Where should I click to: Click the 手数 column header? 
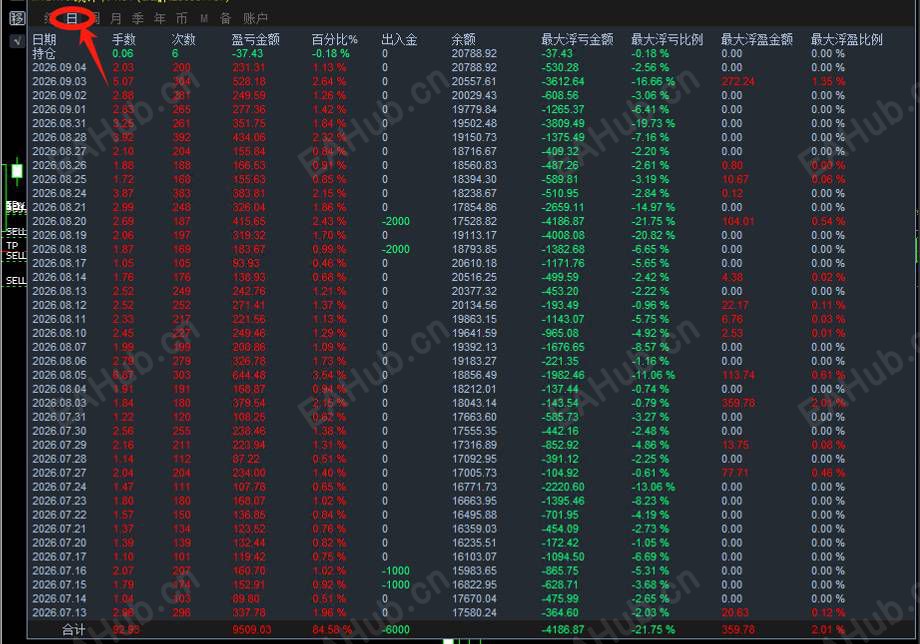pyautogui.click(x=124, y=39)
